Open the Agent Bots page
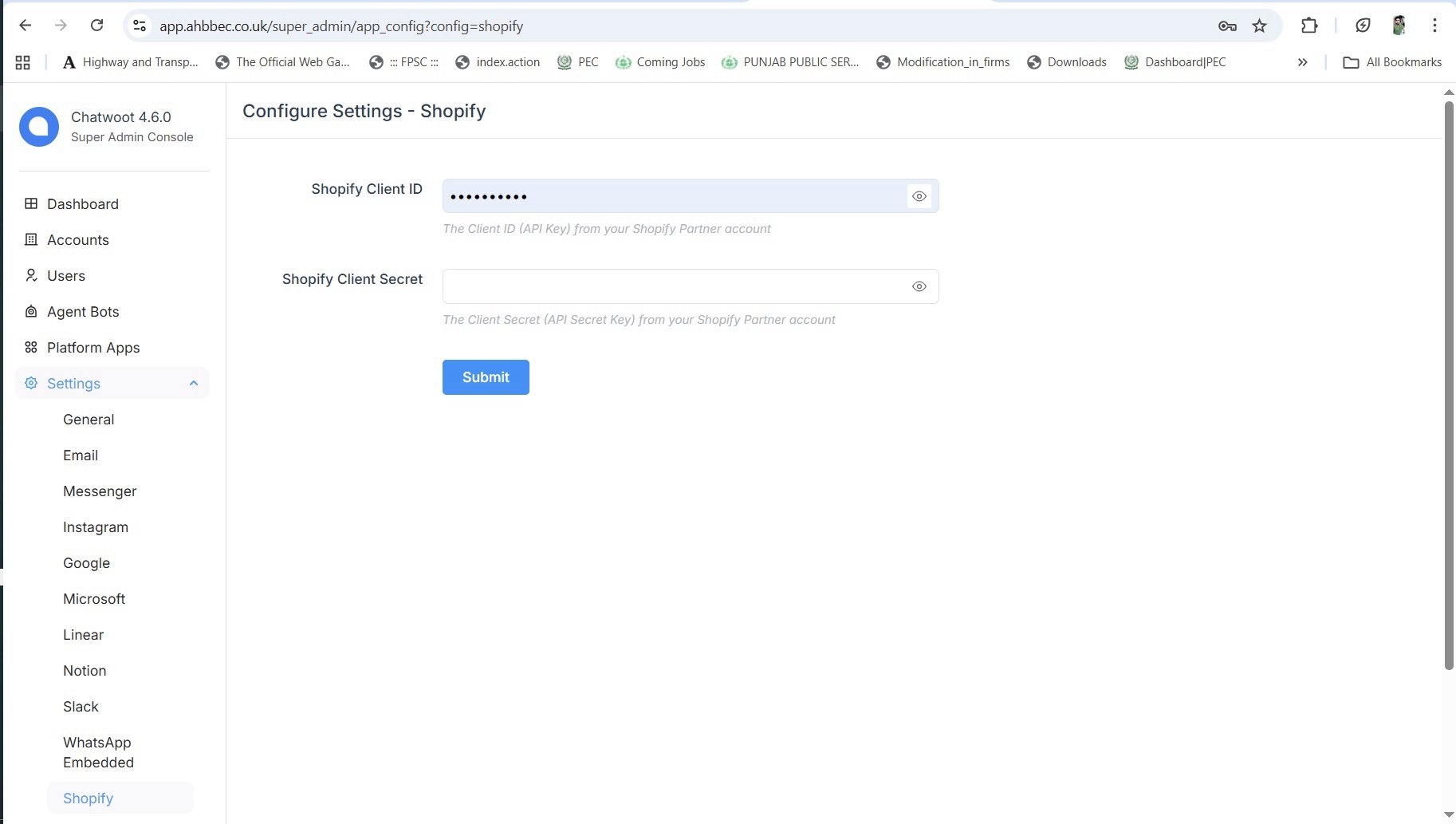 82,312
